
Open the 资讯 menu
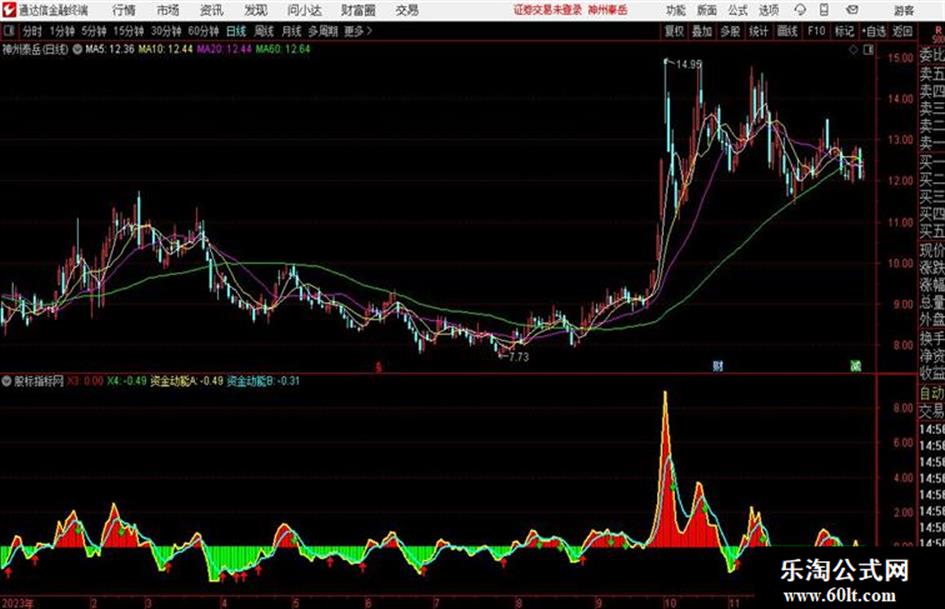pyautogui.click(x=212, y=10)
